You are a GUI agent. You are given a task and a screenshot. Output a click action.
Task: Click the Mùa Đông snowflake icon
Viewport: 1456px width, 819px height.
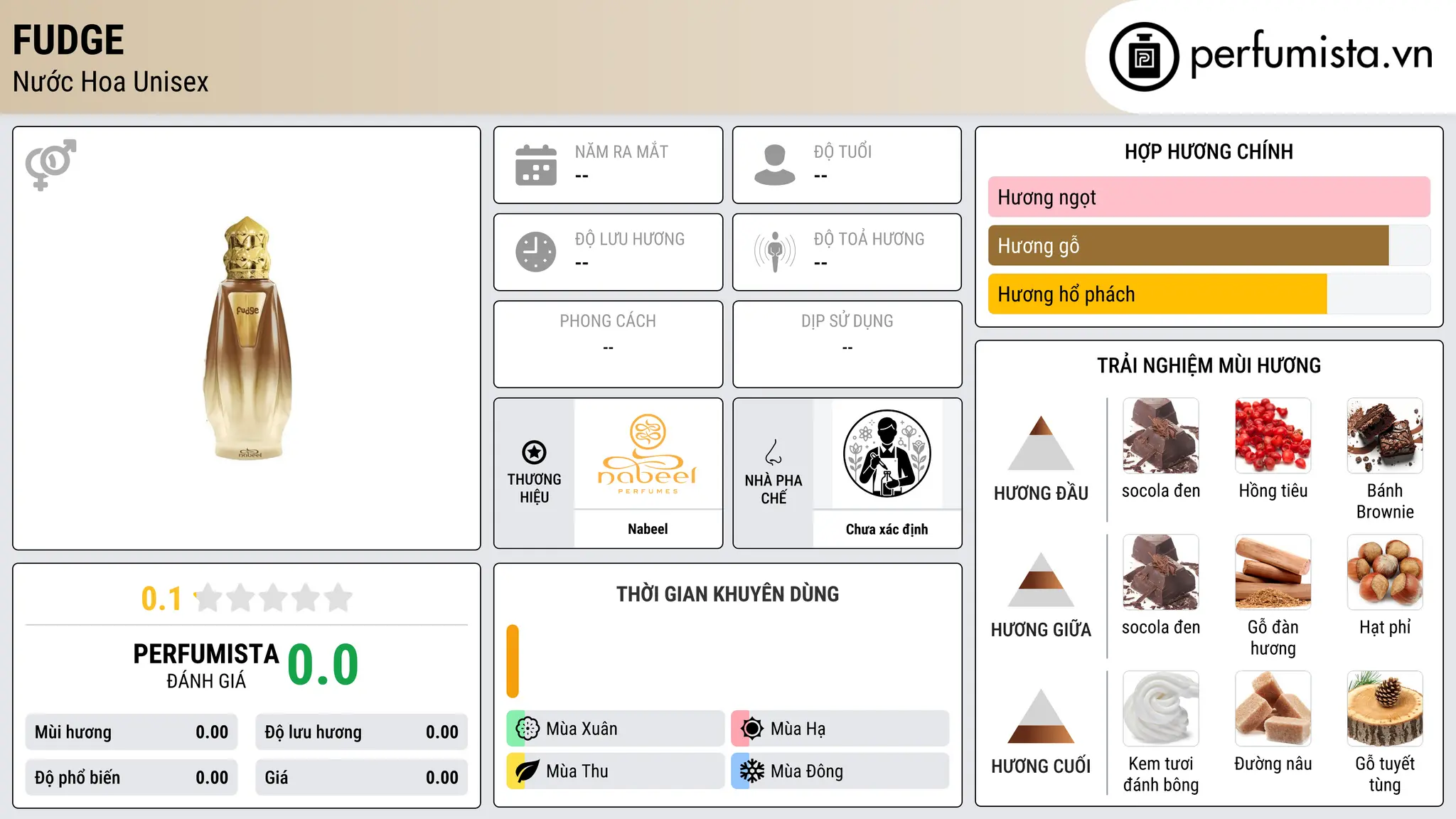click(752, 771)
